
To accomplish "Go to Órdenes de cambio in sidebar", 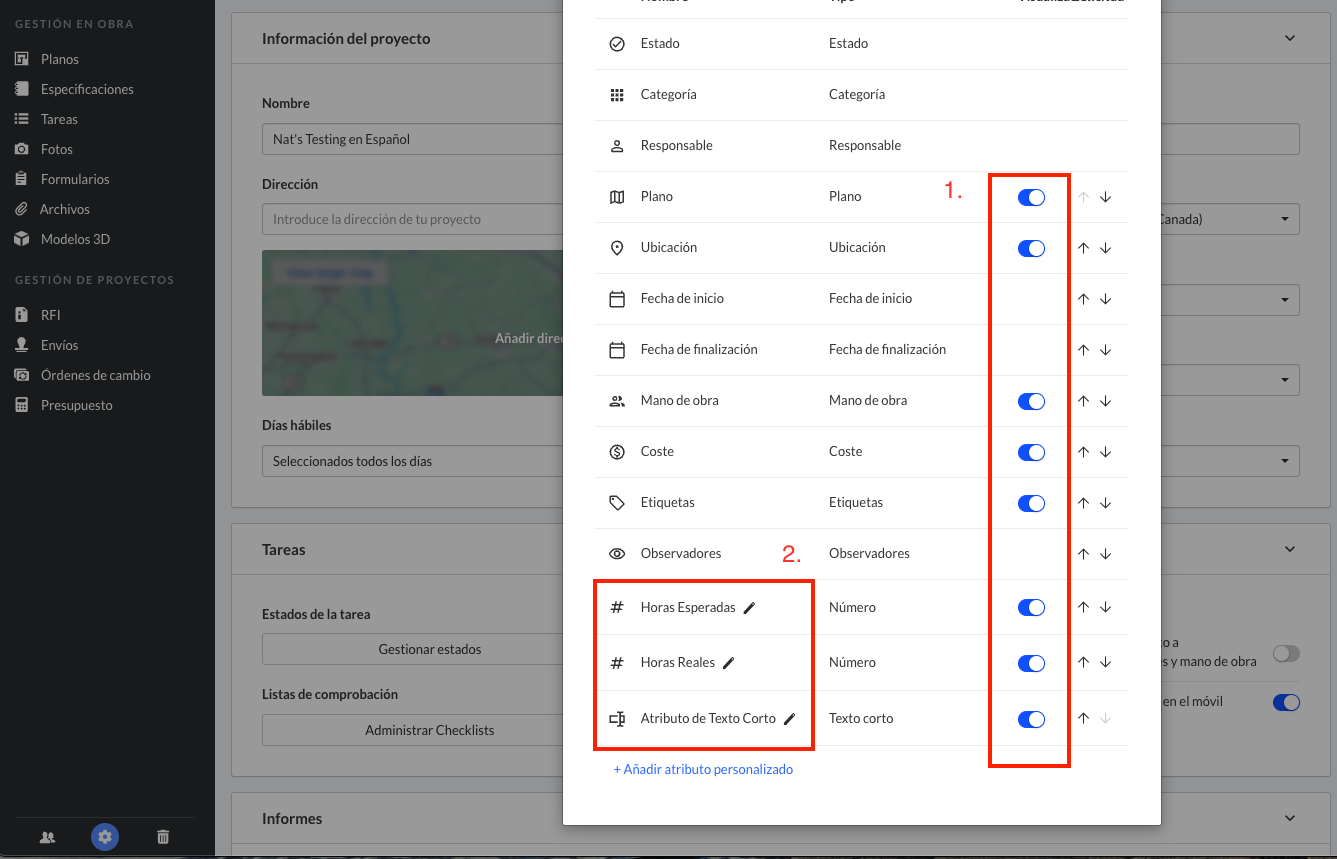I will point(95,375).
